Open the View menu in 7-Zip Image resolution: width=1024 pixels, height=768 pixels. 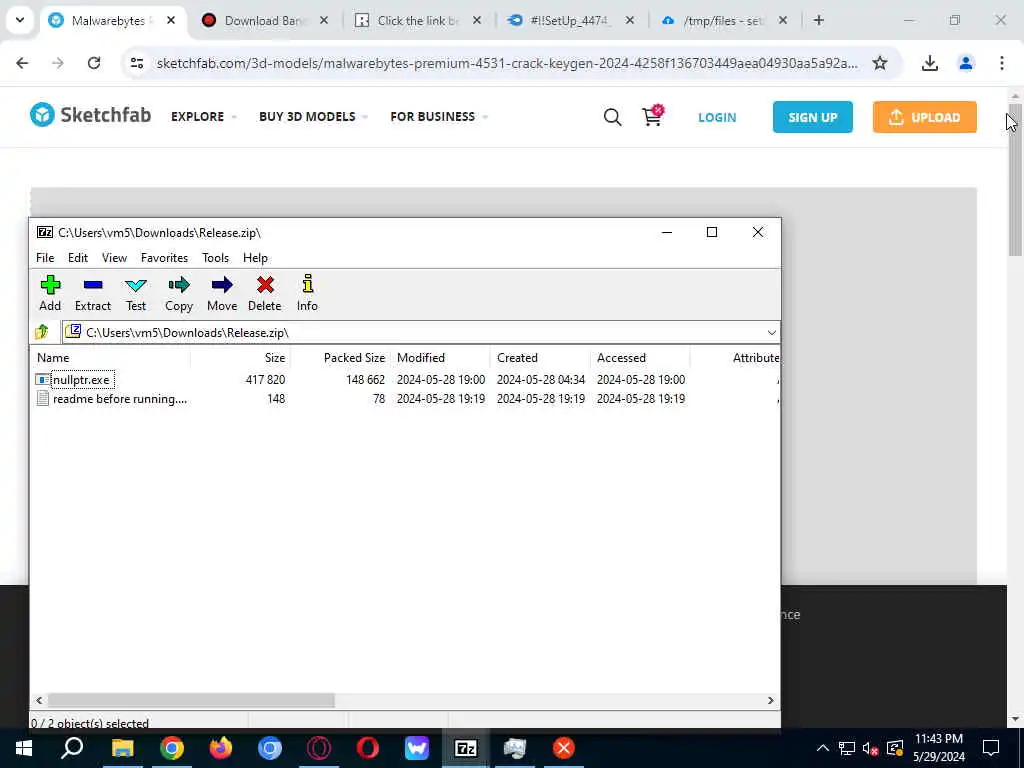point(114,257)
